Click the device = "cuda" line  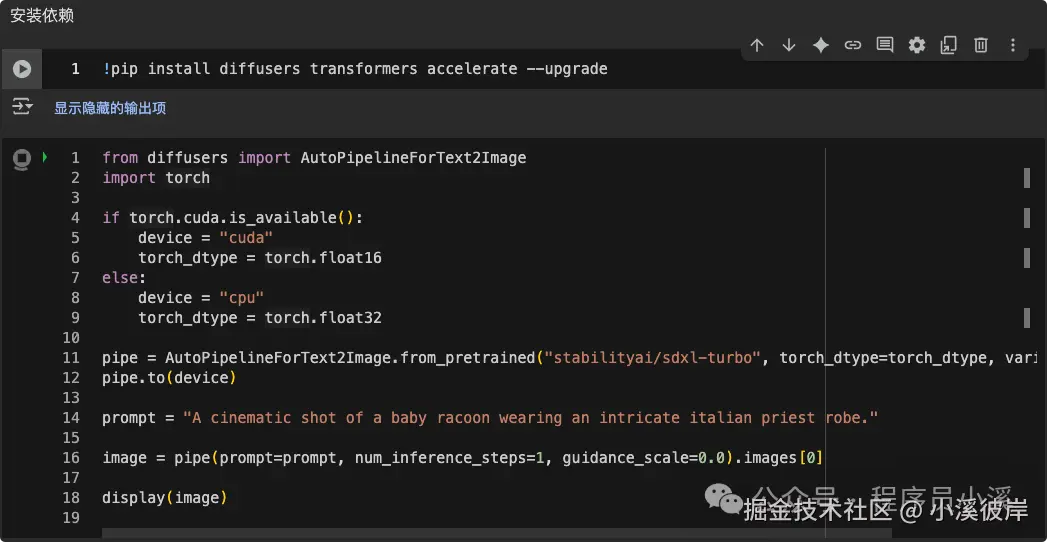coord(206,238)
